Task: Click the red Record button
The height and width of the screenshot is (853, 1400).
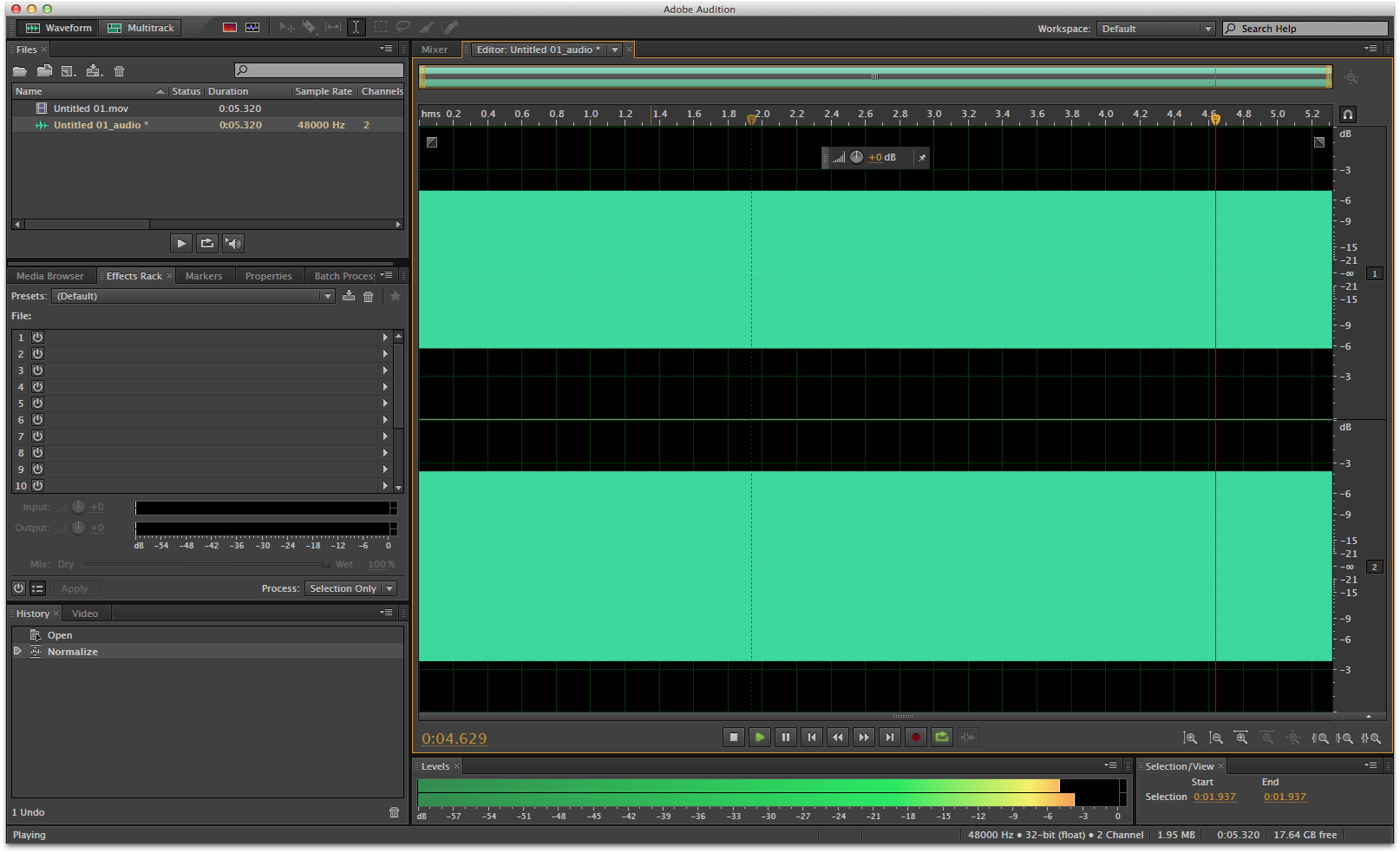Action: click(916, 738)
